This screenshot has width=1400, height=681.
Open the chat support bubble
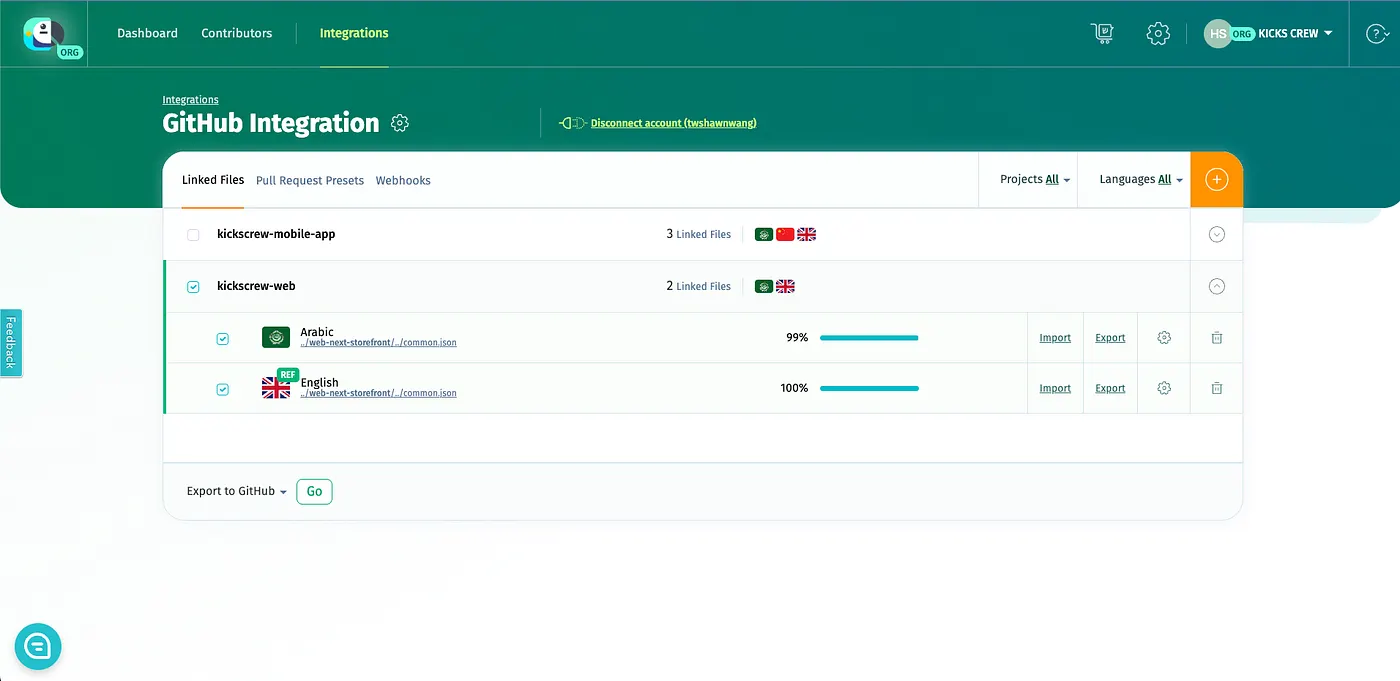click(38, 646)
